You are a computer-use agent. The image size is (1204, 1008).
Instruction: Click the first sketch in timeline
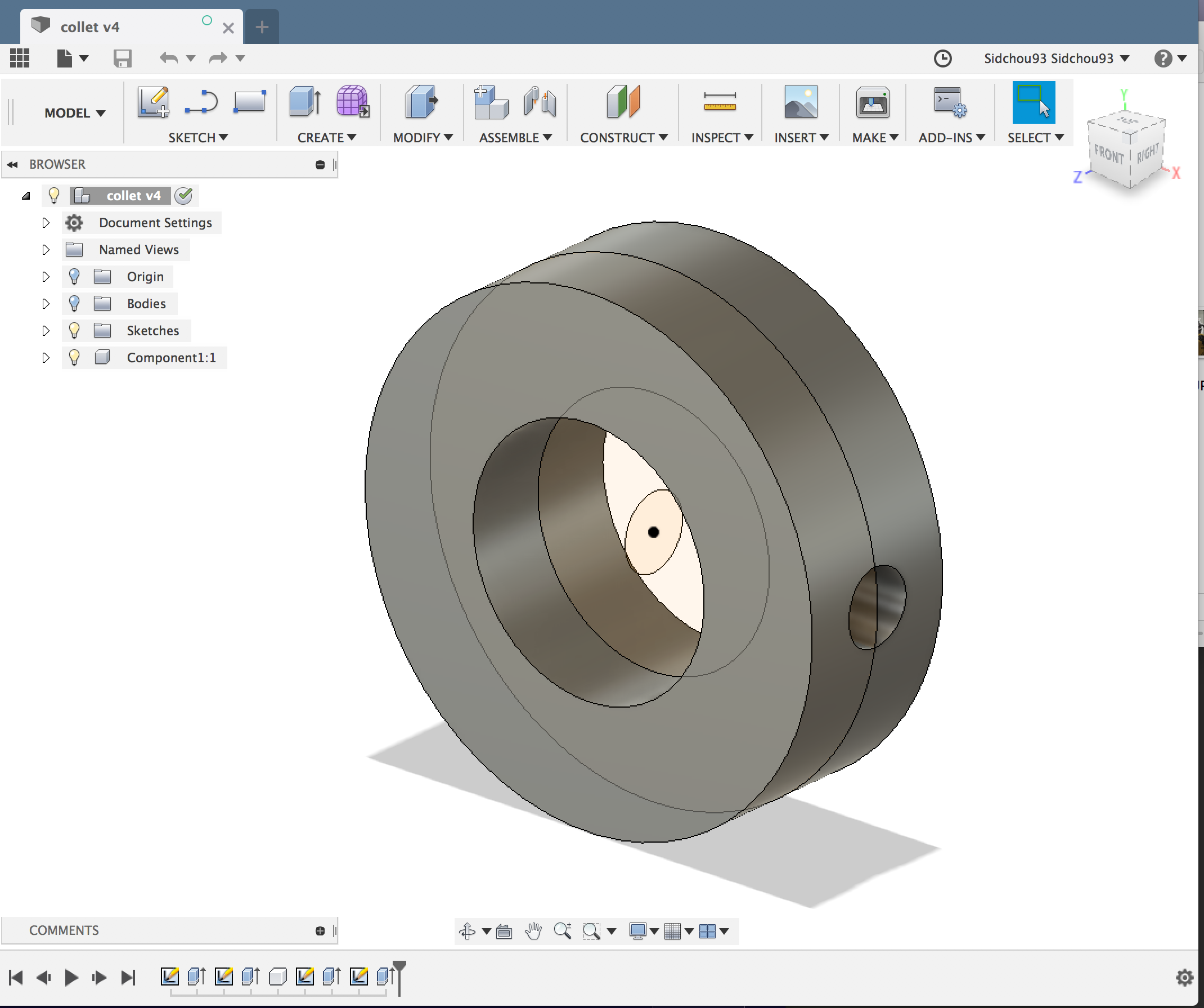pos(170,976)
